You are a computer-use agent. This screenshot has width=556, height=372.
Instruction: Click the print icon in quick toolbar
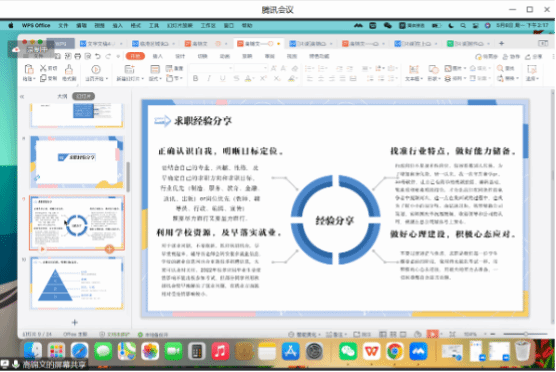tap(78, 56)
